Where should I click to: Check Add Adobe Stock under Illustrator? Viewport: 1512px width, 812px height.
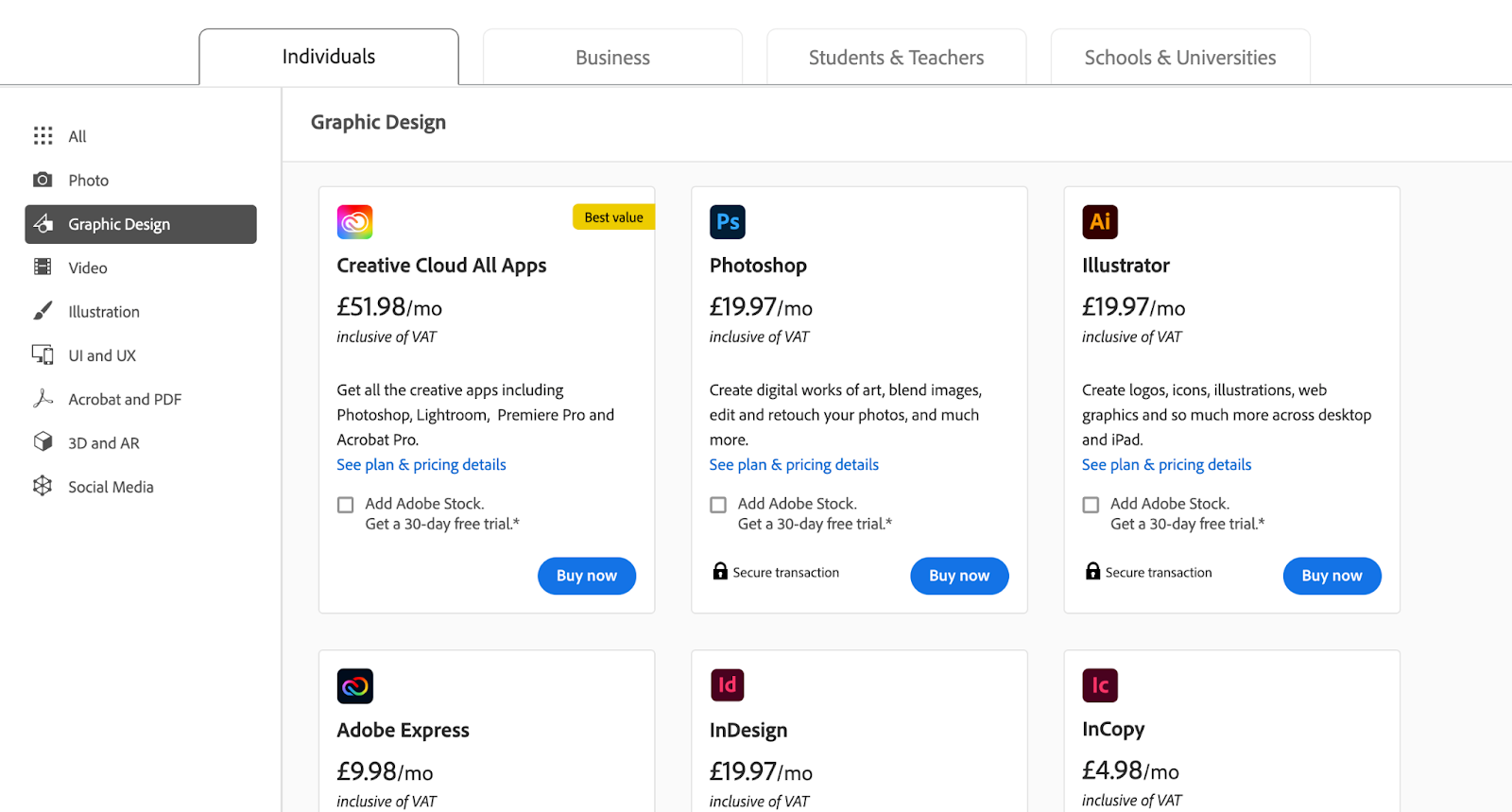1091,505
